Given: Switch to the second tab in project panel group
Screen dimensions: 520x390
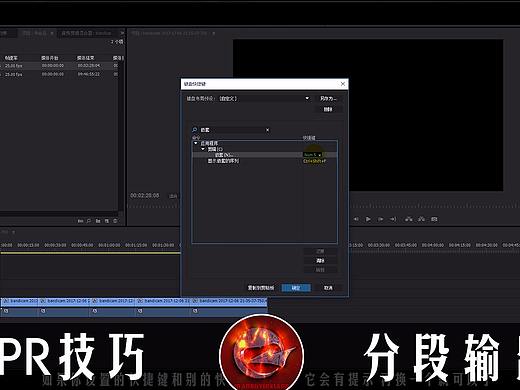Looking at the screenshot, I should (37, 33).
